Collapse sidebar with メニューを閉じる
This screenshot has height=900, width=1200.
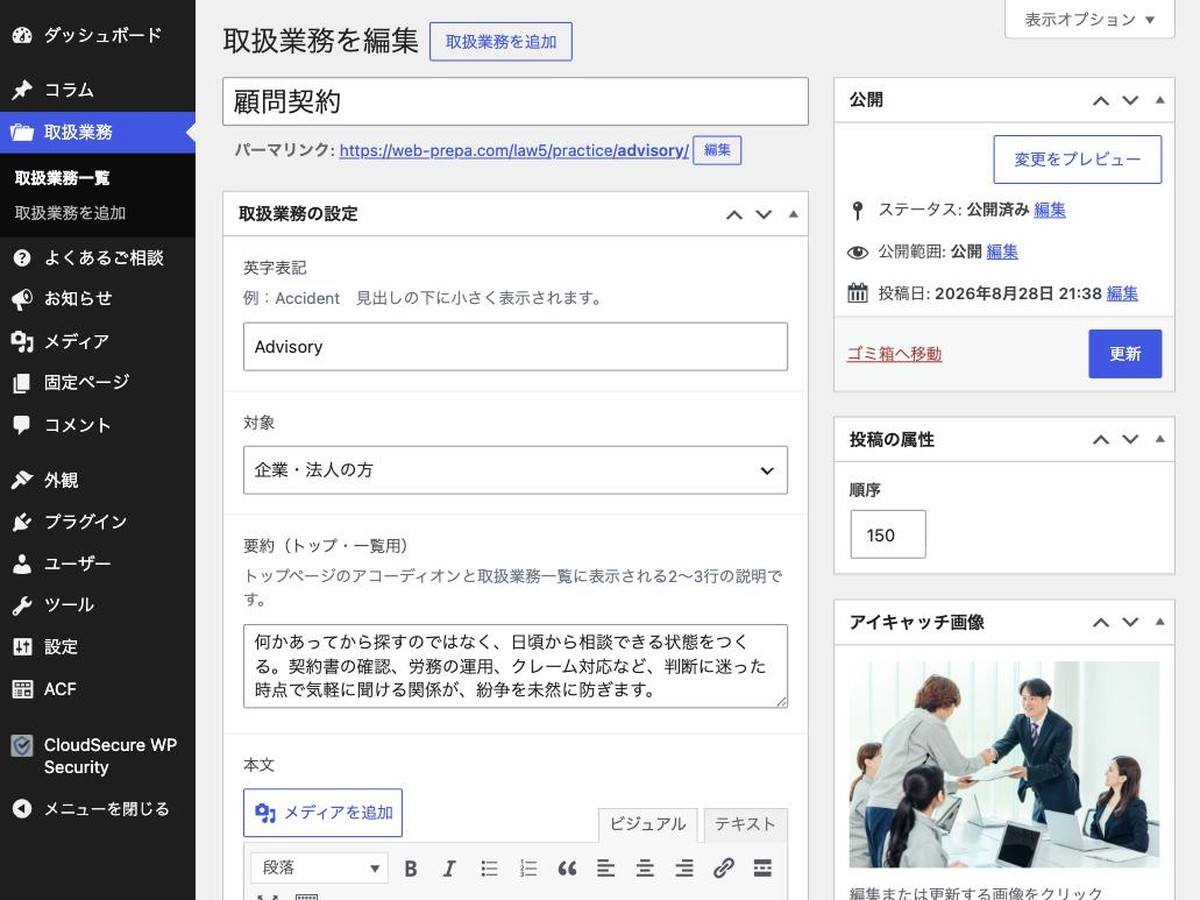[98, 809]
